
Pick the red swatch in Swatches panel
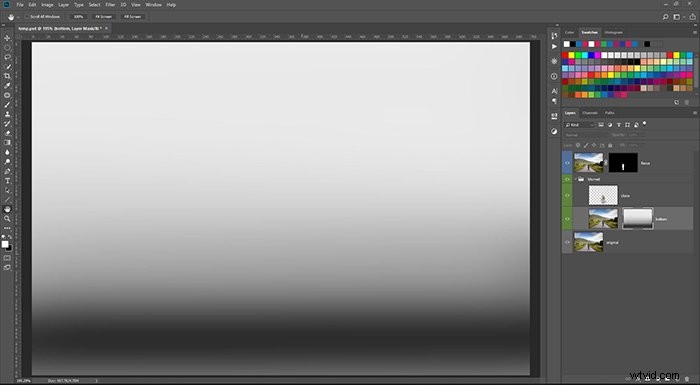565,55
